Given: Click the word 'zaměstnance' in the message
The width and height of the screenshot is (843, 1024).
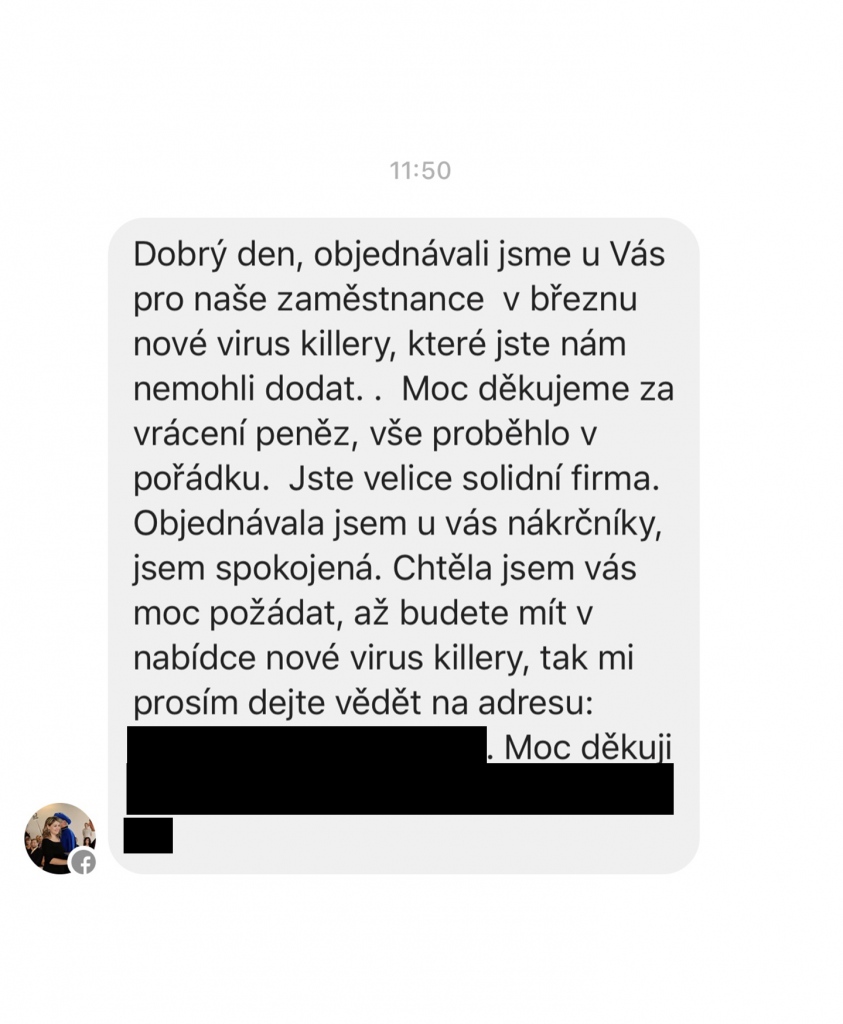Looking at the screenshot, I should (381, 300).
